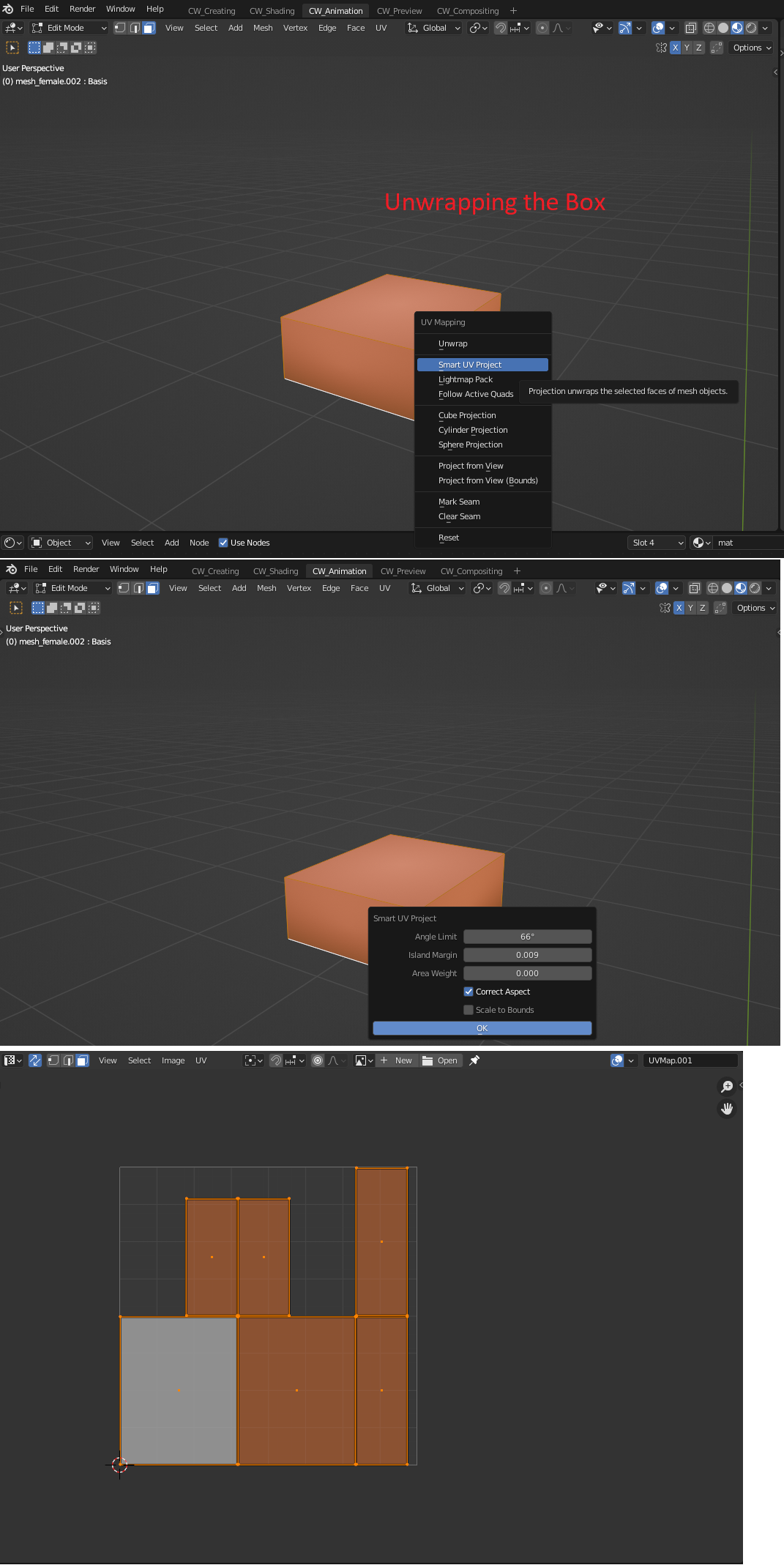Open Global transform orientation dropdown in top viewport

[x=434, y=28]
